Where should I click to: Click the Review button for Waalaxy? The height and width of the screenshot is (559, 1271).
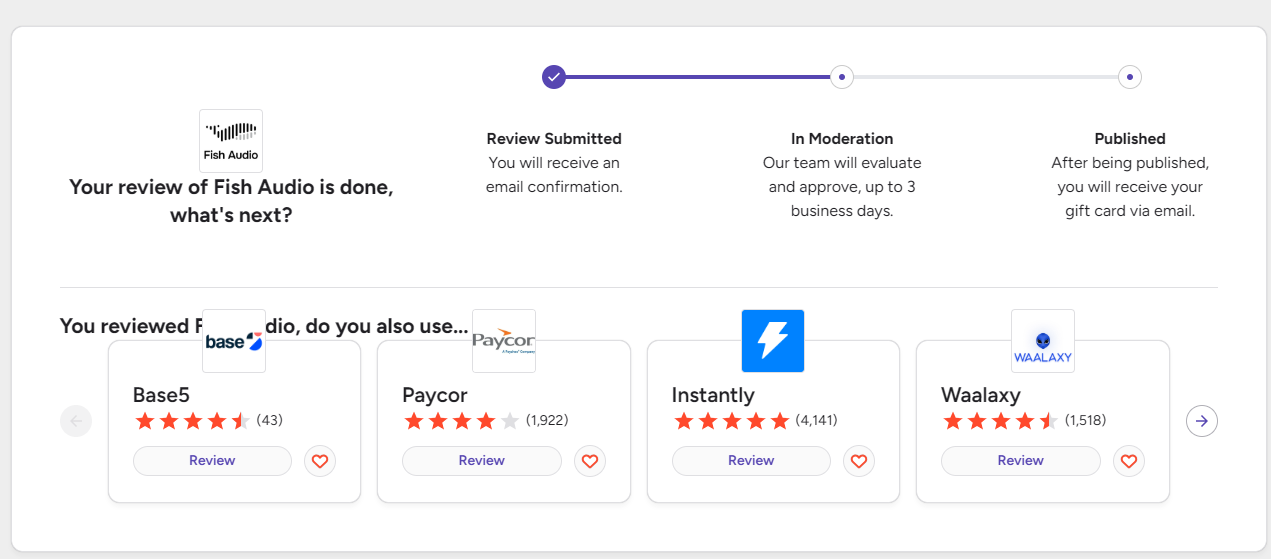tap(1021, 461)
